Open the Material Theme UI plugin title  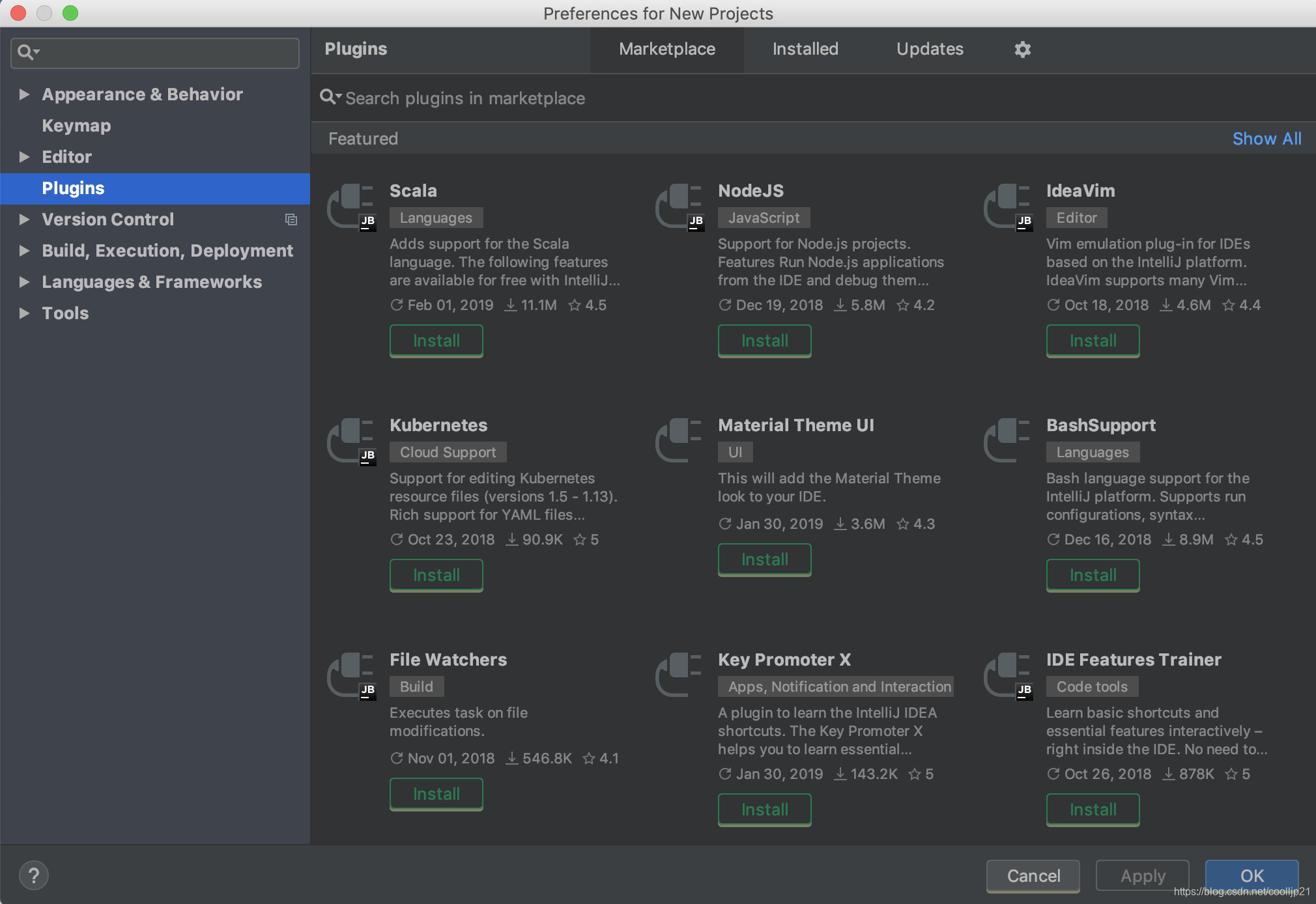(796, 425)
